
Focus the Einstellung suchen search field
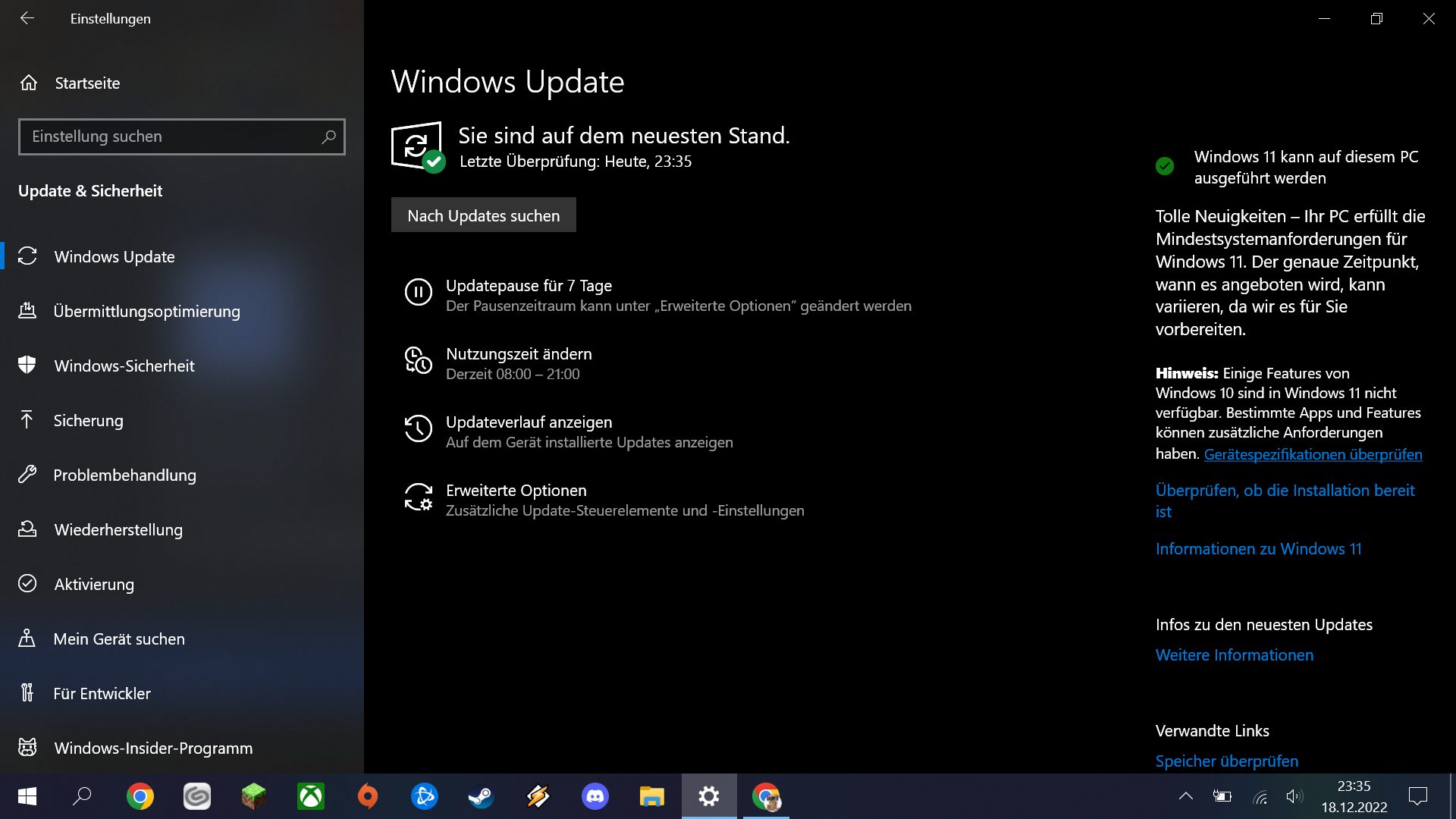(x=182, y=136)
